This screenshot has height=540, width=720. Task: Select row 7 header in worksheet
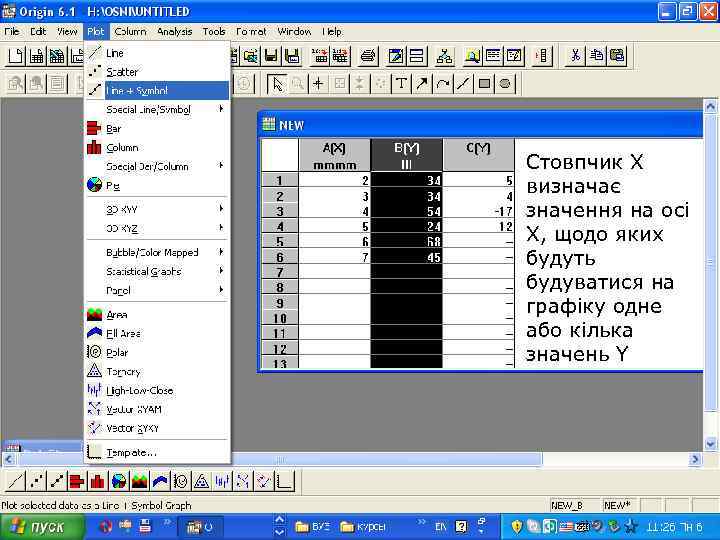(280, 272)
